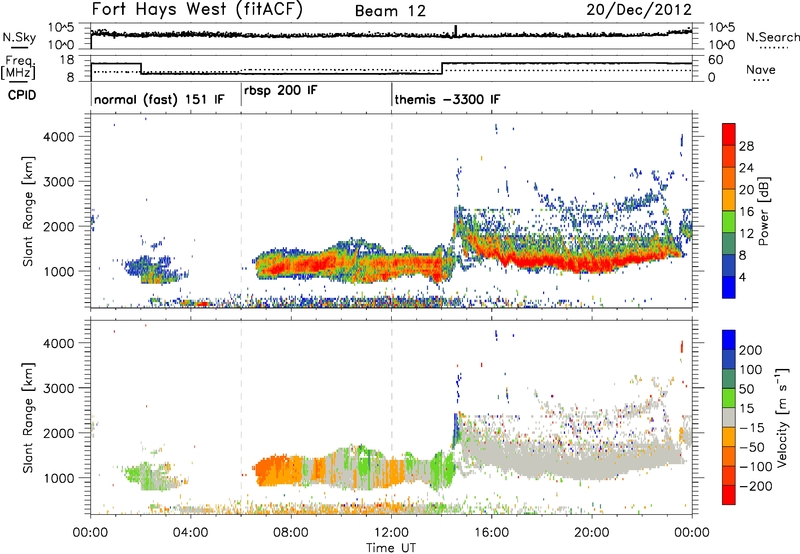This screenshot has width=800, height=554.
Task: Click Power colorbar segment between 16 and 20
Action: point(729,200)
